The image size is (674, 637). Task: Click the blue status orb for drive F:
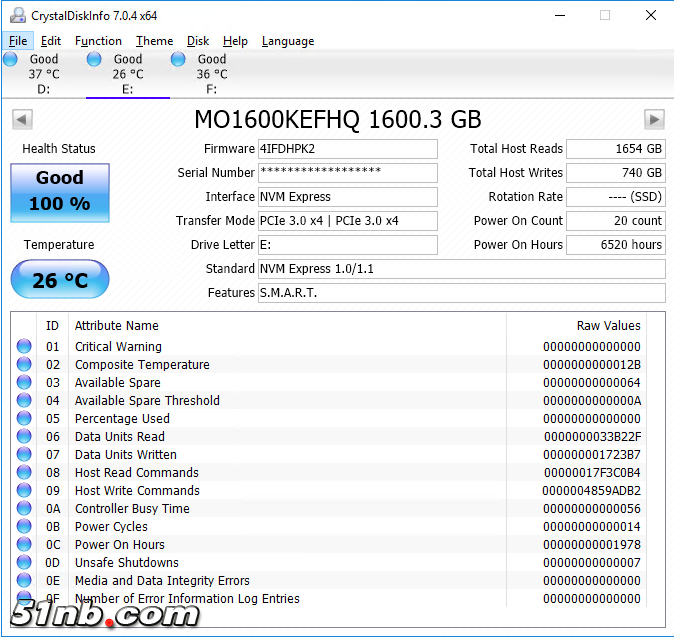pos(178,59)
